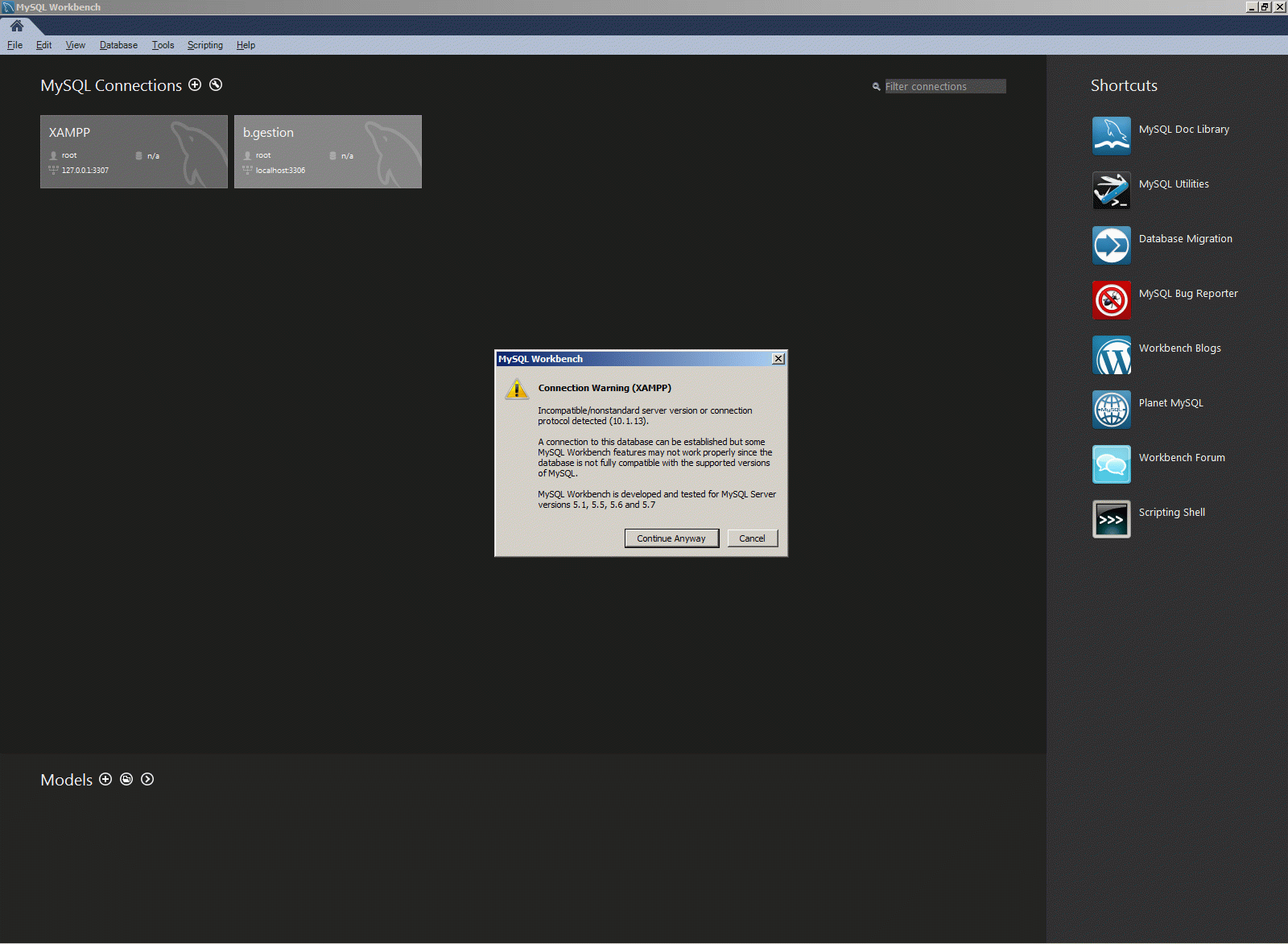The image size is (1288, 944).
Task: Click the MySQL Utilities link
Action: 1174,184
